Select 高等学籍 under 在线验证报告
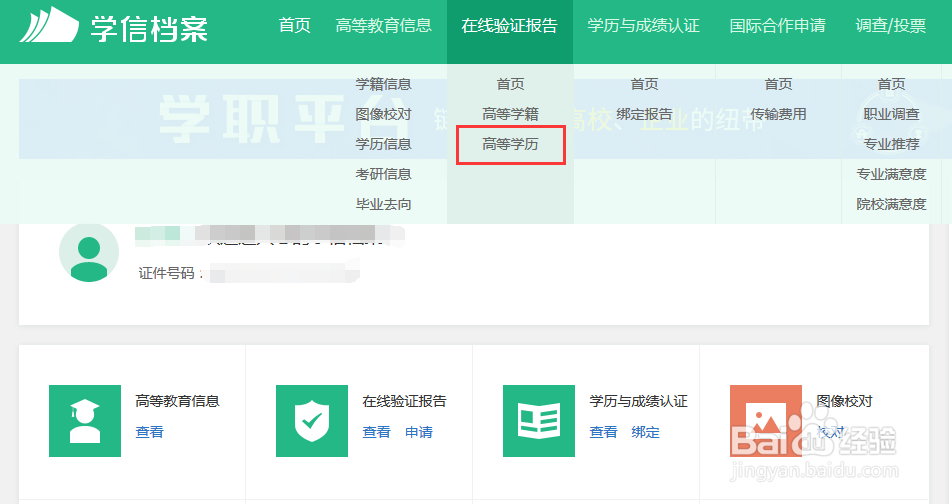The height and width of the screenshot is (504, 952). (511, 114)
